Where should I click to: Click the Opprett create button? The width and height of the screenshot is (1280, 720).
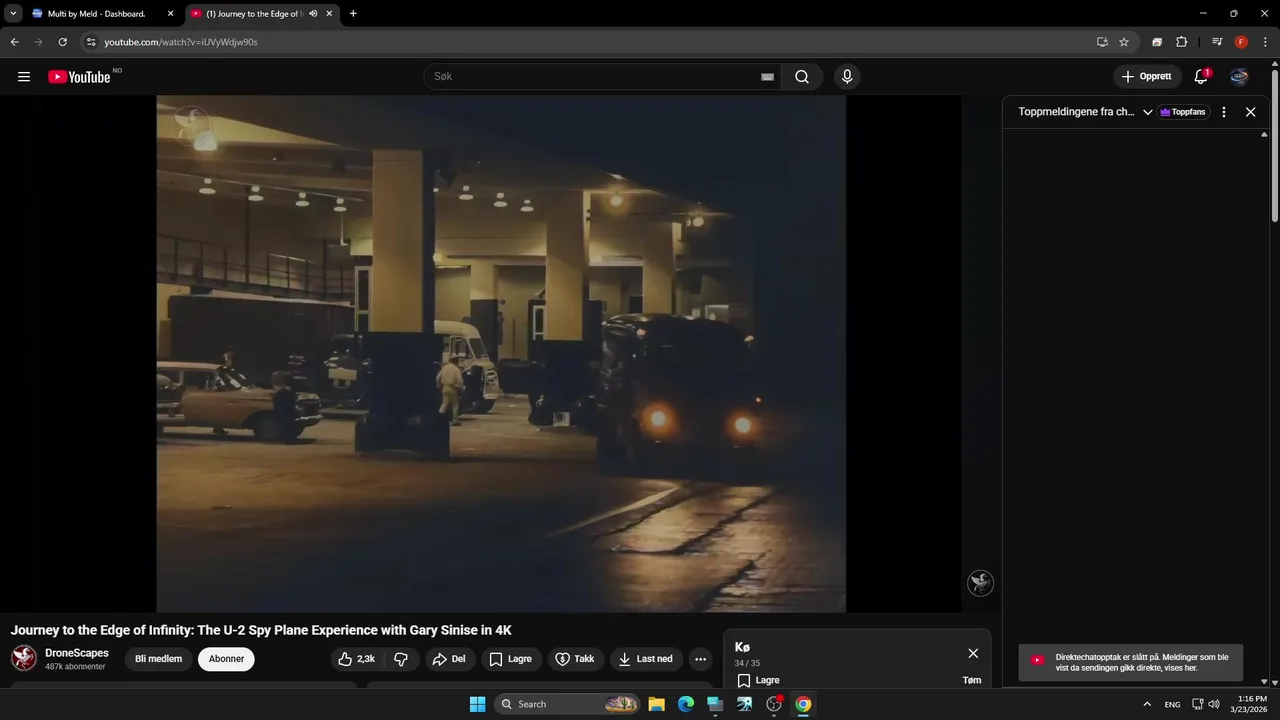click(x=1147, y=77)
